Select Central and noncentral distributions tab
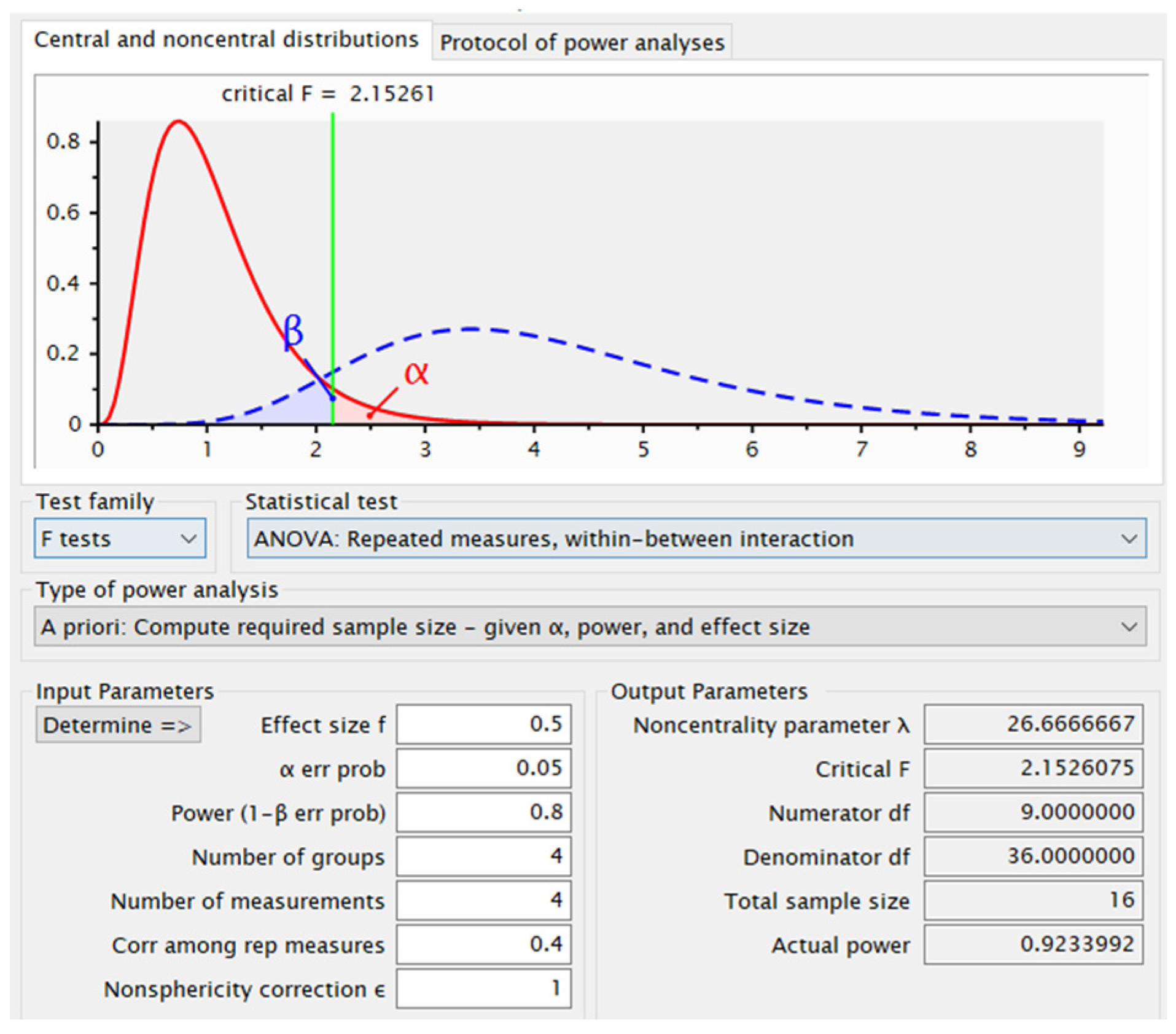The height and width of the screenshot is (1034, 1176). coord(226,39)
